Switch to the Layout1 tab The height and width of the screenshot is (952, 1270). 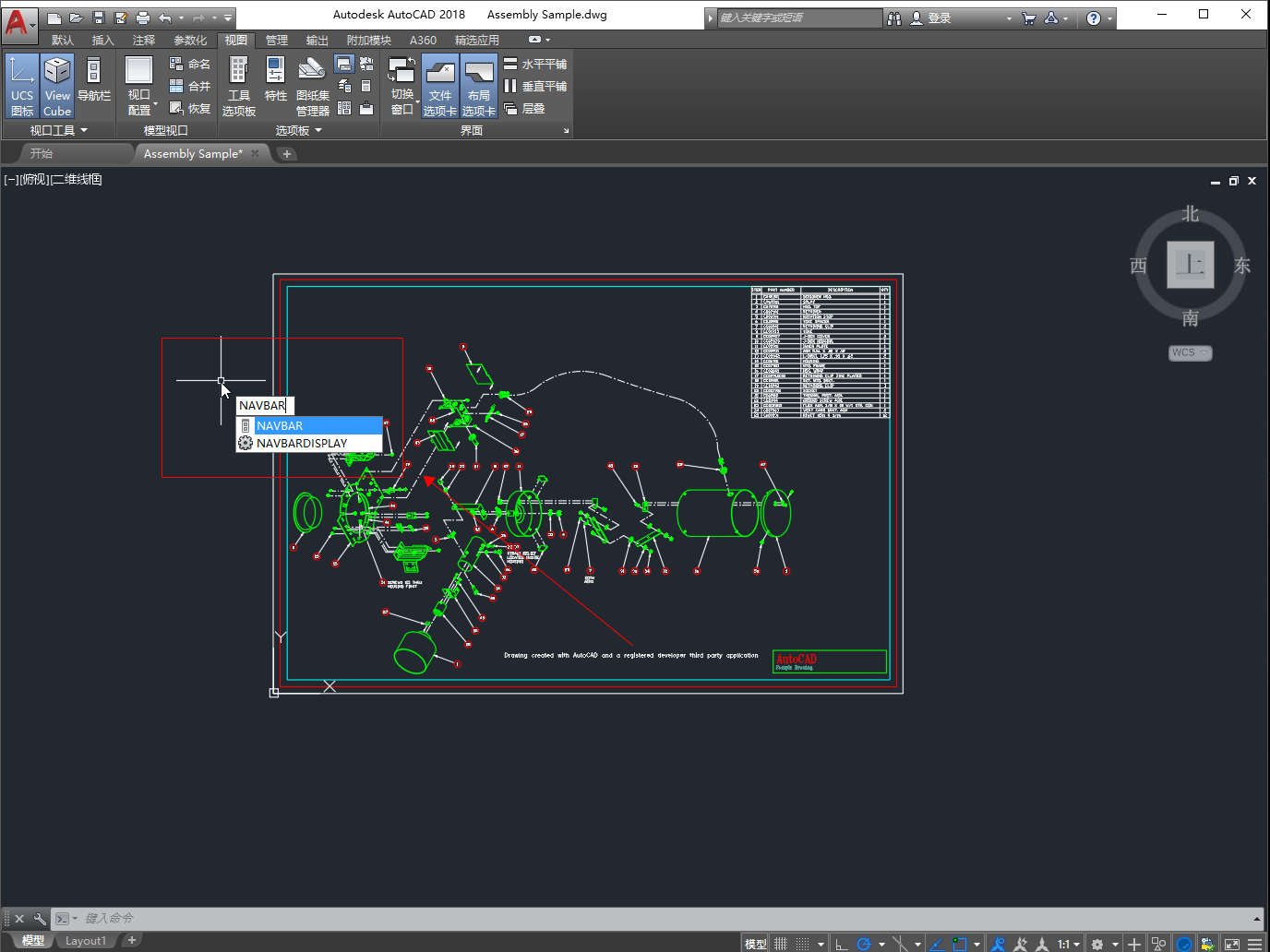pos(86,941)
